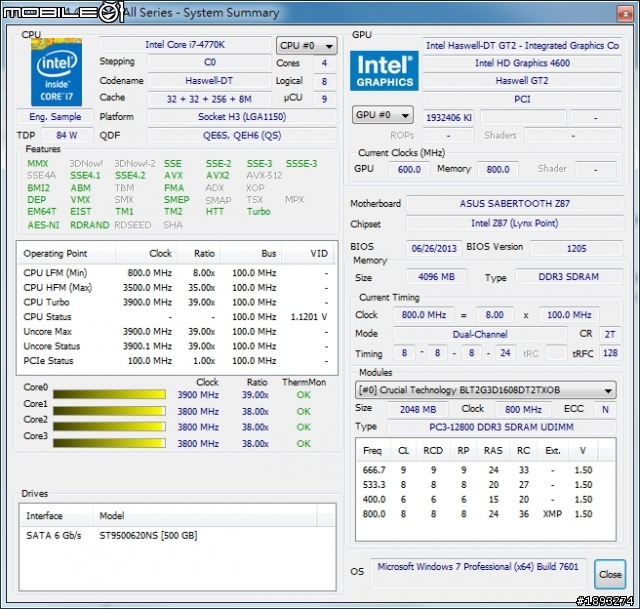Click the cache value 32 + 32 + 256 + 8M
The image size is (640, 609).
[209, 99]
